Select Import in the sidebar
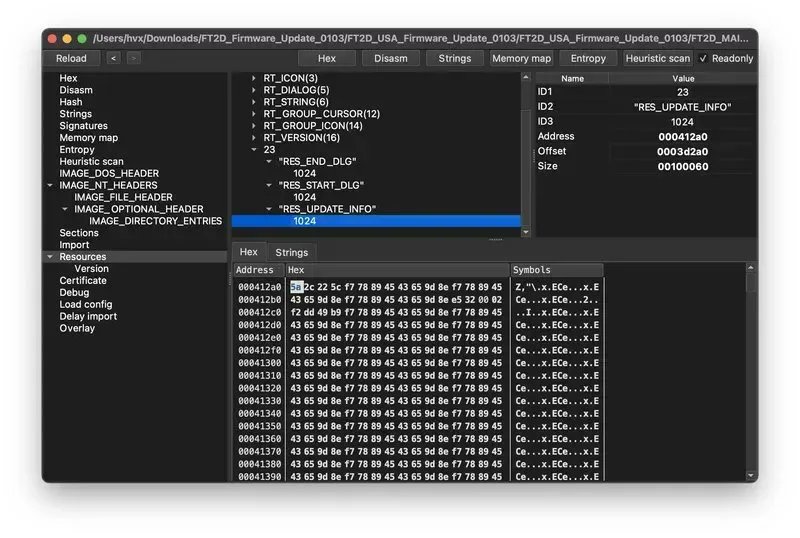This screenshot has height=538, width=800. tap(74, 244)
